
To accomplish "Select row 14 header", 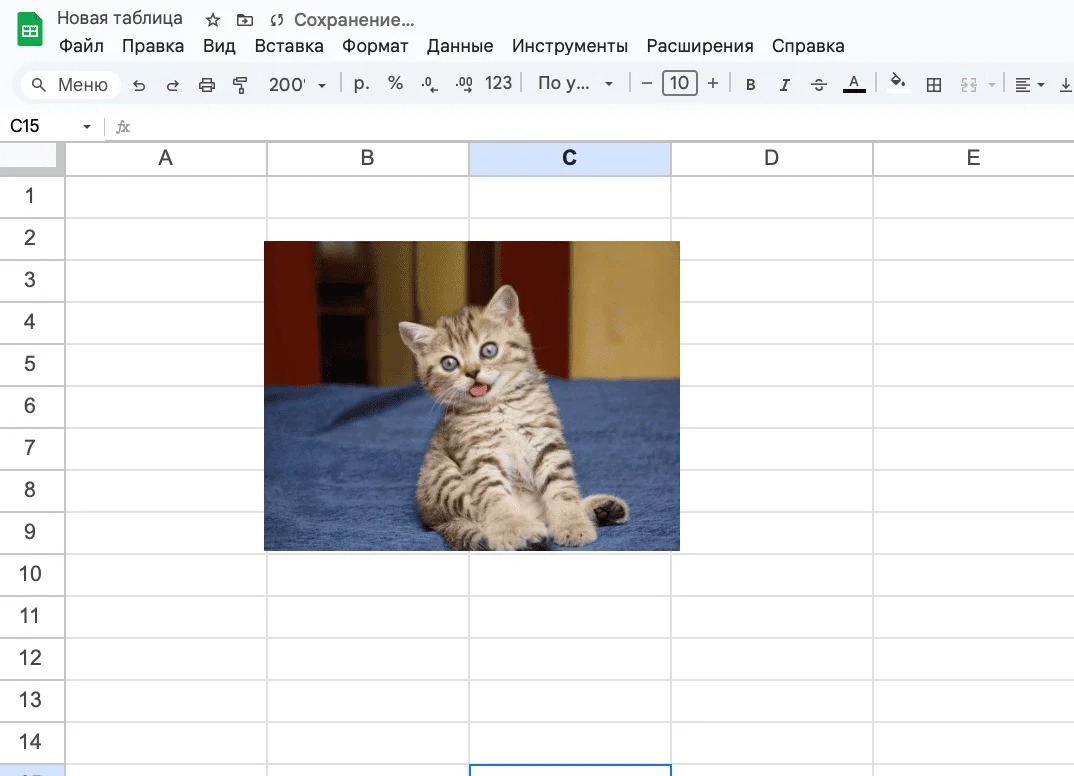I will tap(32, 742).
